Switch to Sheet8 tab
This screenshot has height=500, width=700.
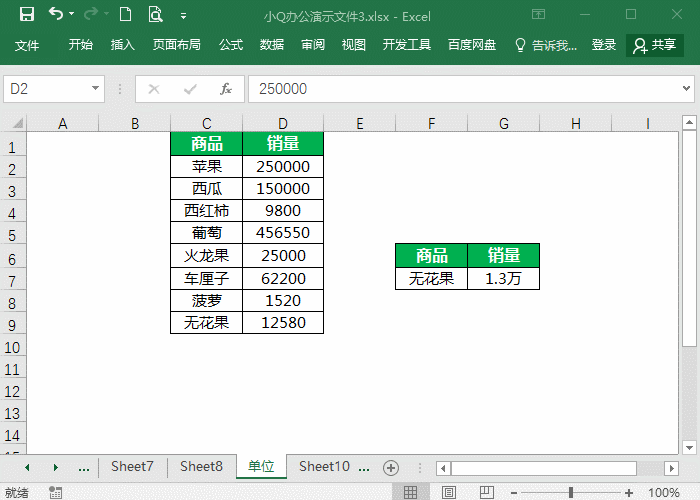click(201, 467)
